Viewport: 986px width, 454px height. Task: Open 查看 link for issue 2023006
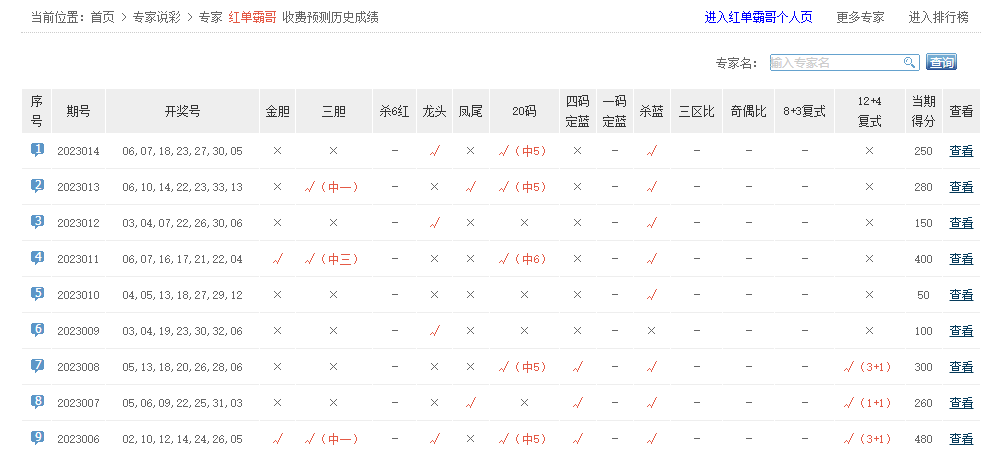pos(960,439)
